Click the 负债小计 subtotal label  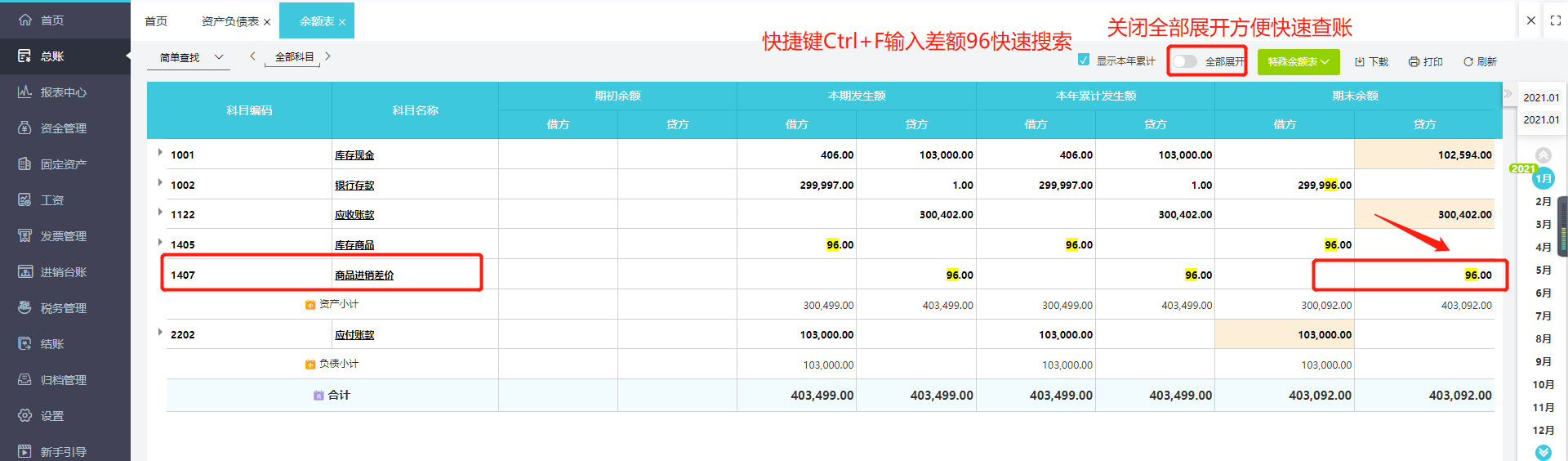[x=339, y=364]
